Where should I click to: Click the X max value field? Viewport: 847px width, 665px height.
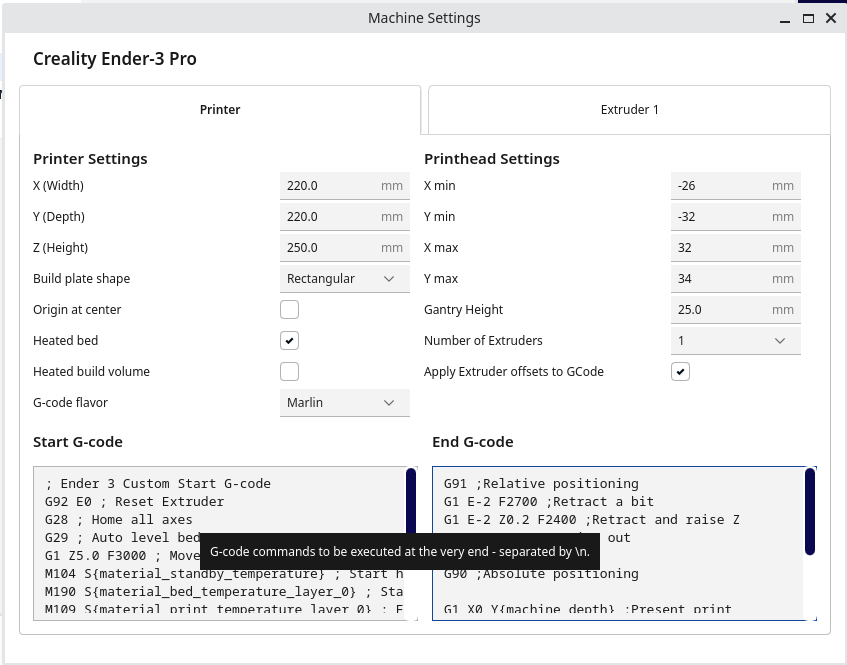click(736, 248)
